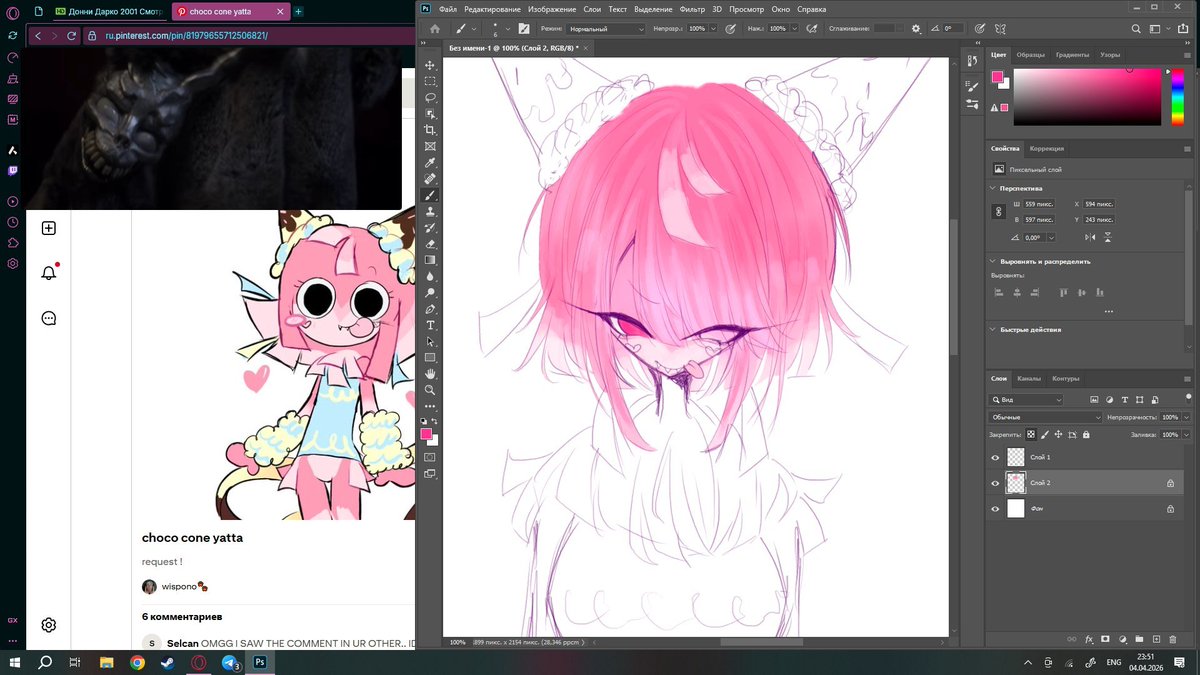Image resolution: width=1200 pixels, height=675 pixels.
Task: Select the Crop tool
Action: pos(431,130)
